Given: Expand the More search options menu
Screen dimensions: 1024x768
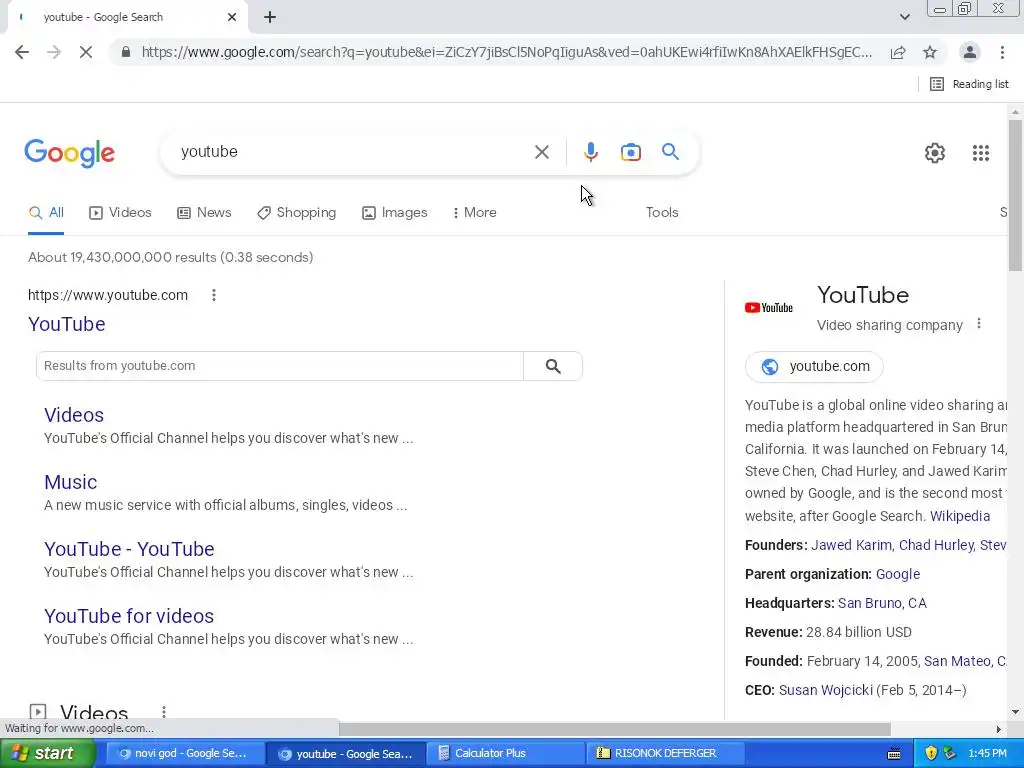Looking at the screenshot, I should 475,213.
